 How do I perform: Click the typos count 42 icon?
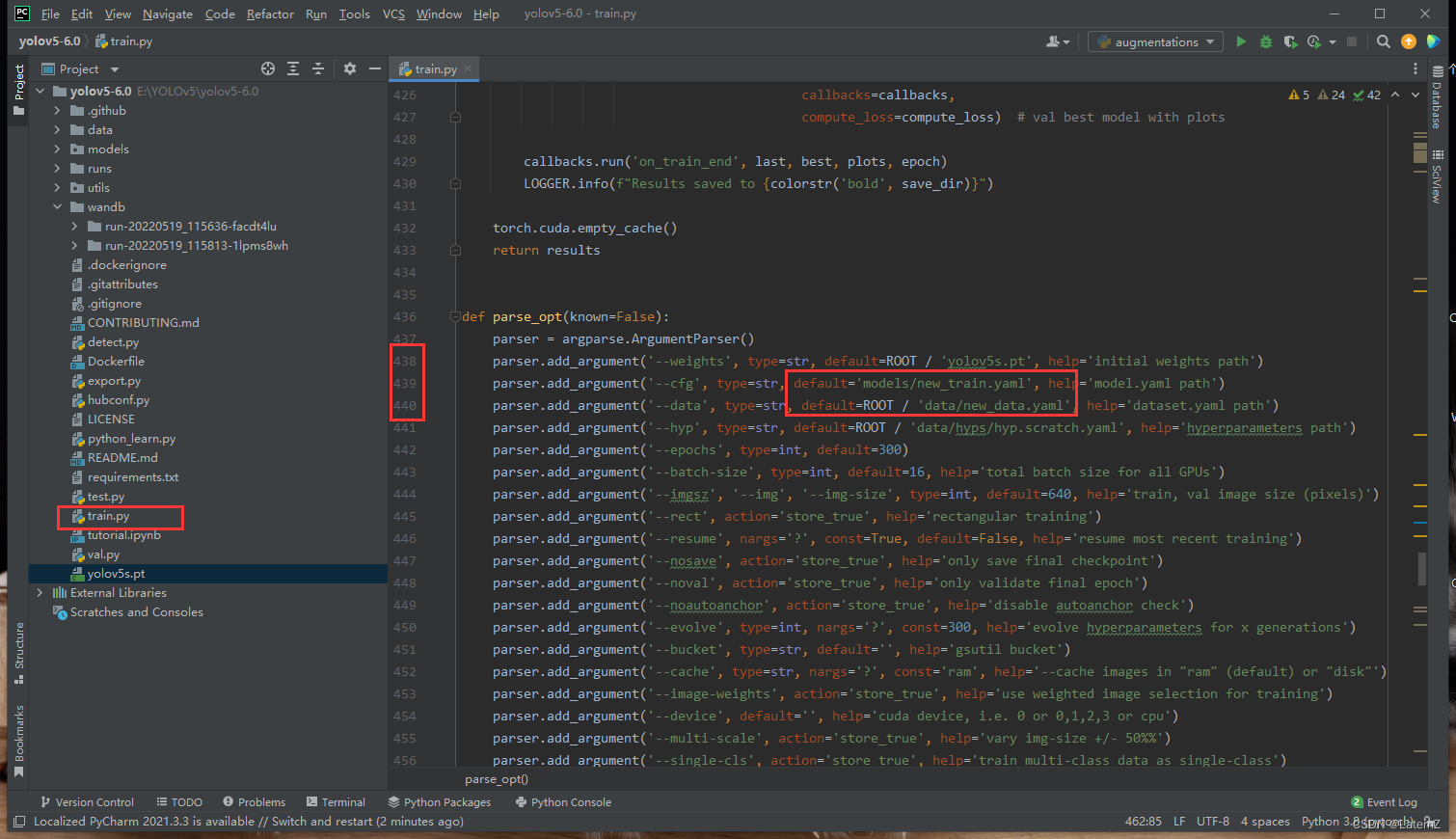[x=1367, y=95]
